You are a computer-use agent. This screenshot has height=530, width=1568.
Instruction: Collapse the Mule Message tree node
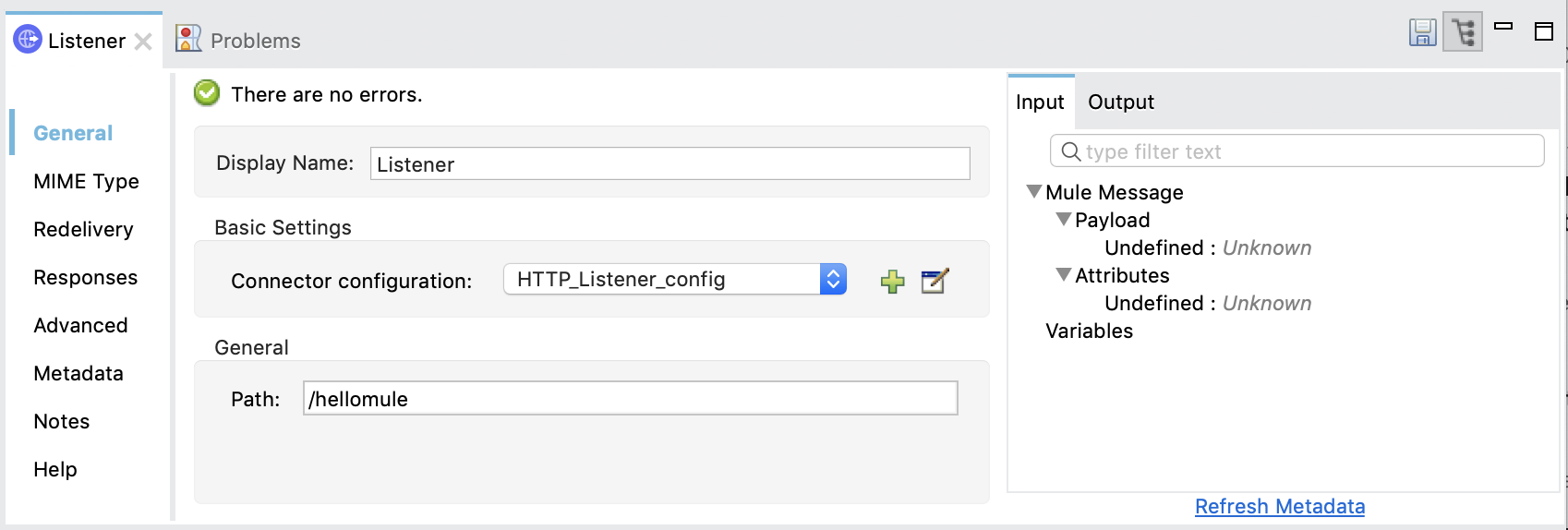[x=1034, y=191]
